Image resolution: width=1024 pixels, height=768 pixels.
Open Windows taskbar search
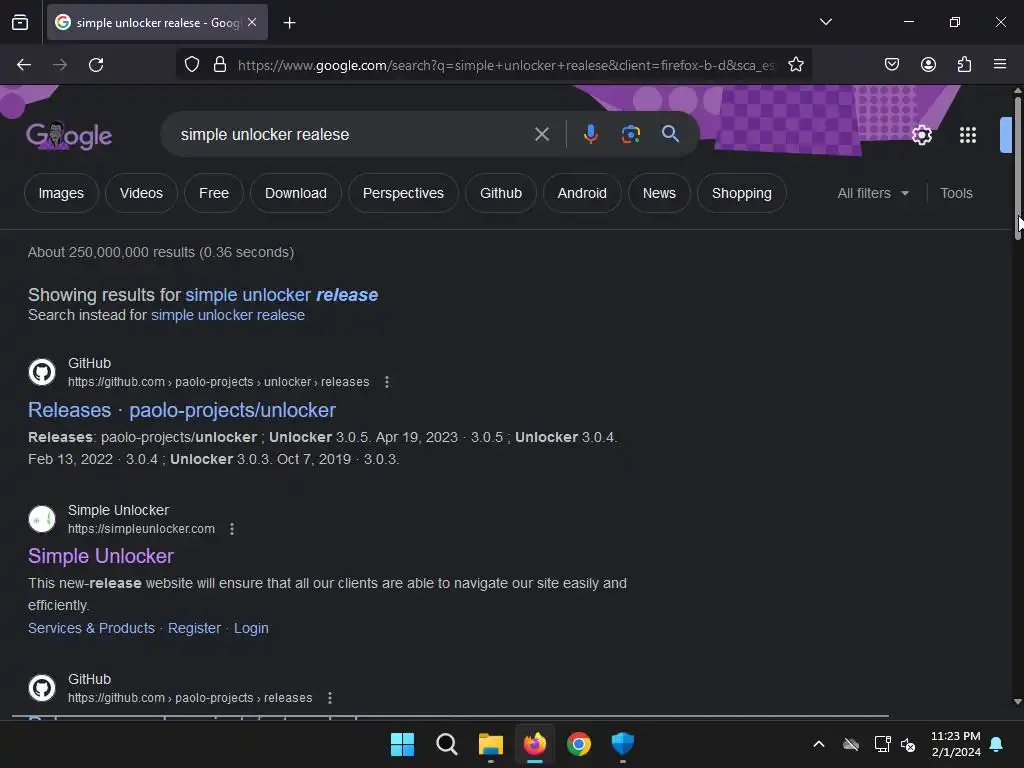click(447, 744)
